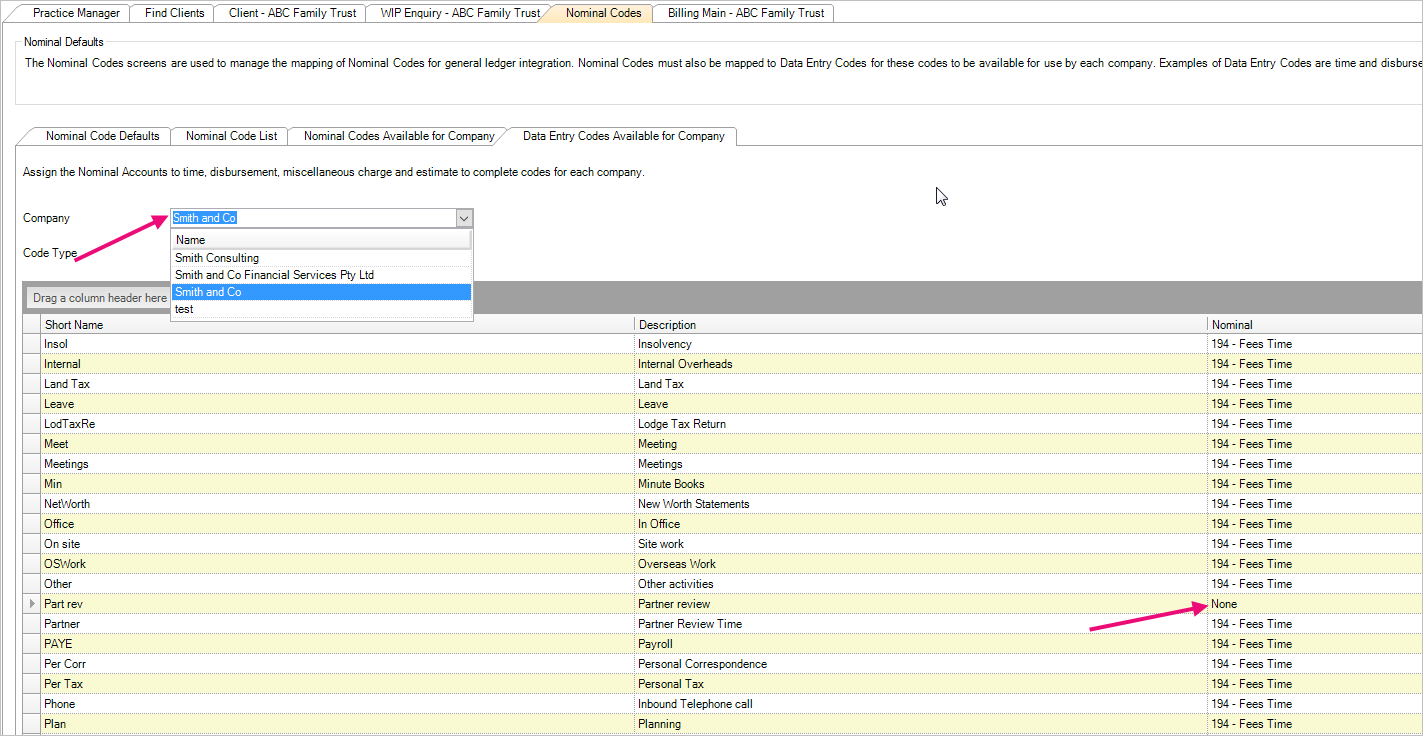Select Smith Consulting from the company list
The height and width of the screenshot is (736, 1423).
tap(217, 257)
